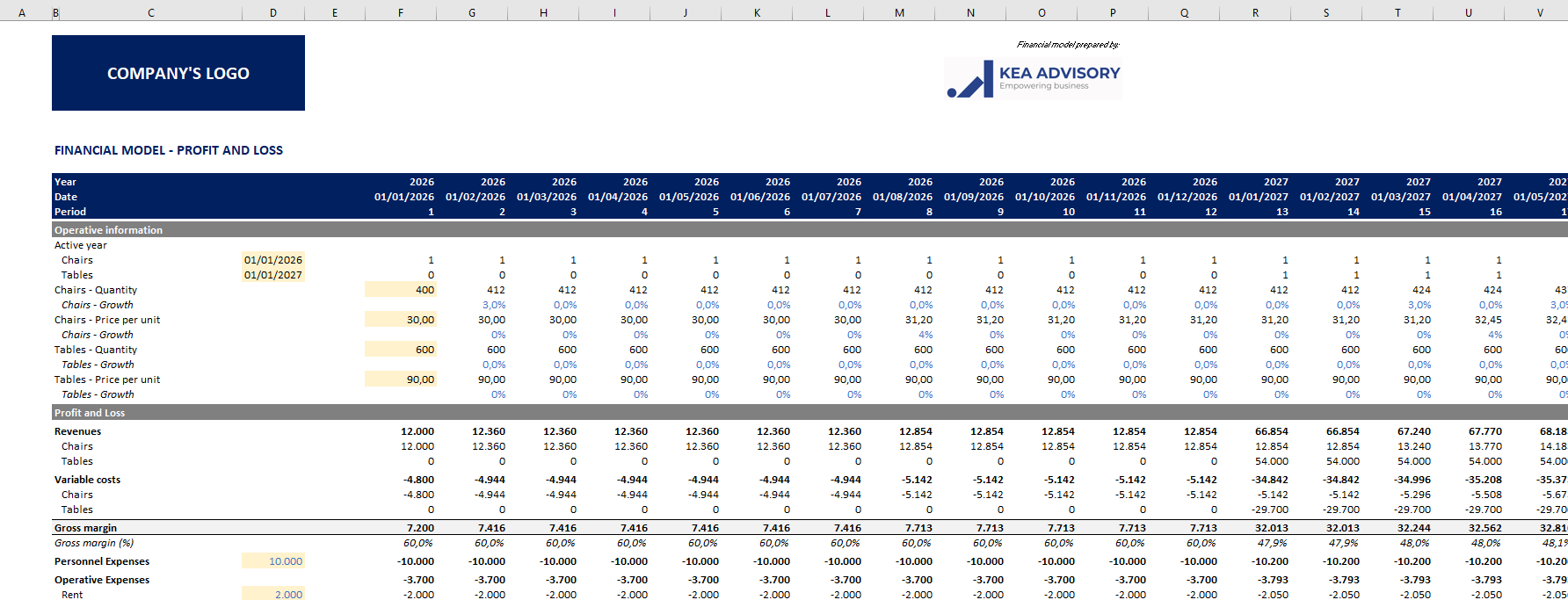Click the Revenues row label
The image size is (1568, 600).
[x=77, y=431]
